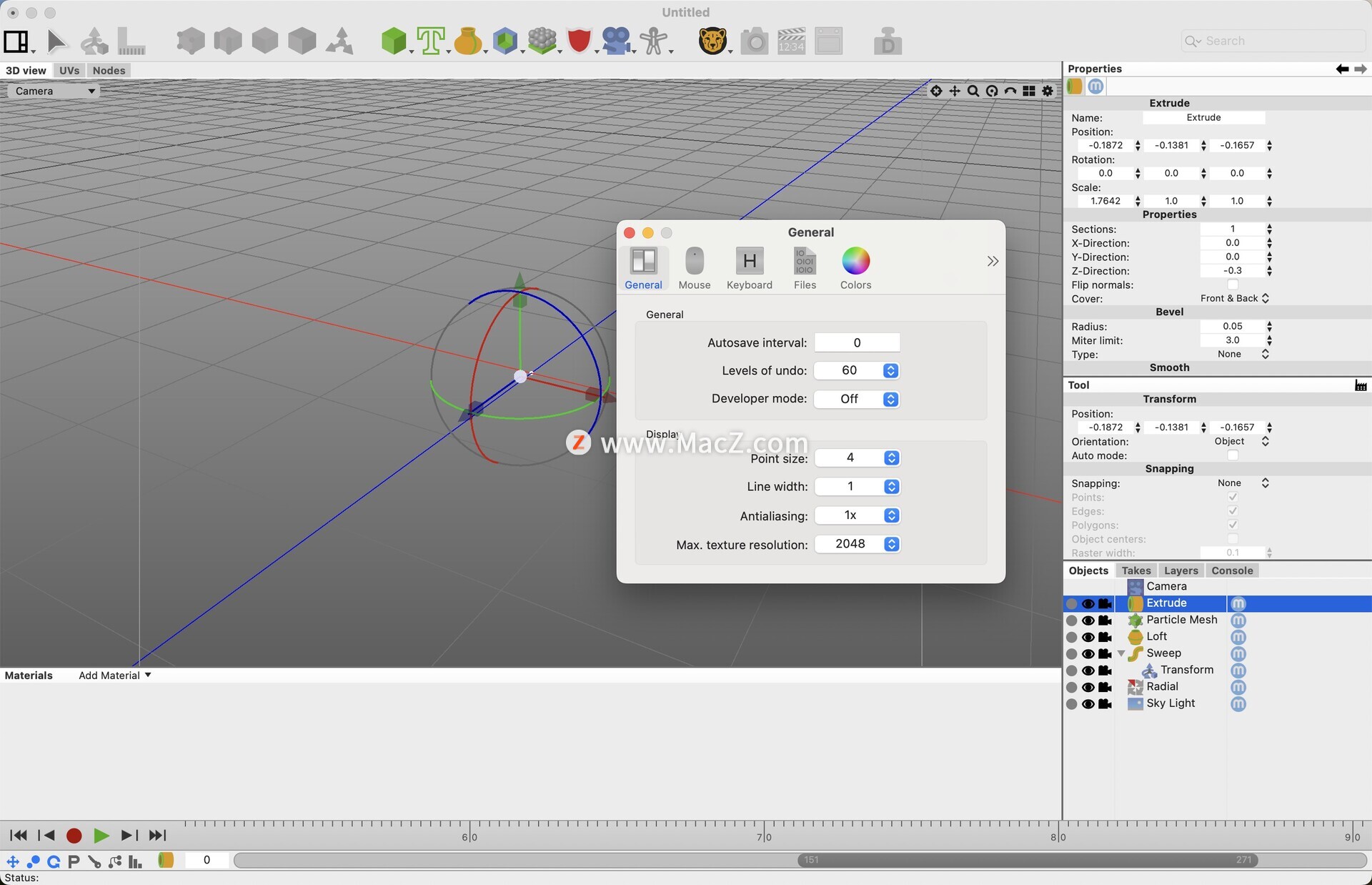Image resolution: width=1372 pixels, height=885 pixels.
Task: Click the Search field
Action: click(x=1273, y=41)
